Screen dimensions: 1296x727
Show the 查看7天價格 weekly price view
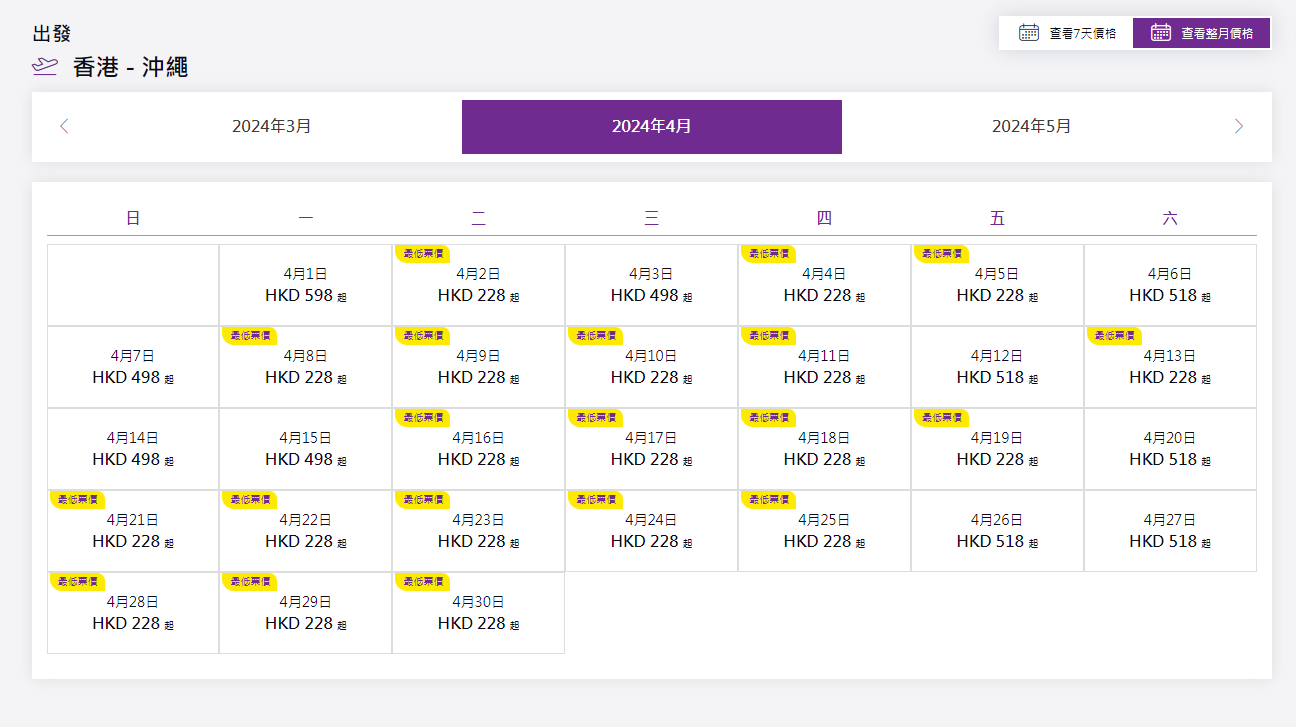(x=1066, y=33)
